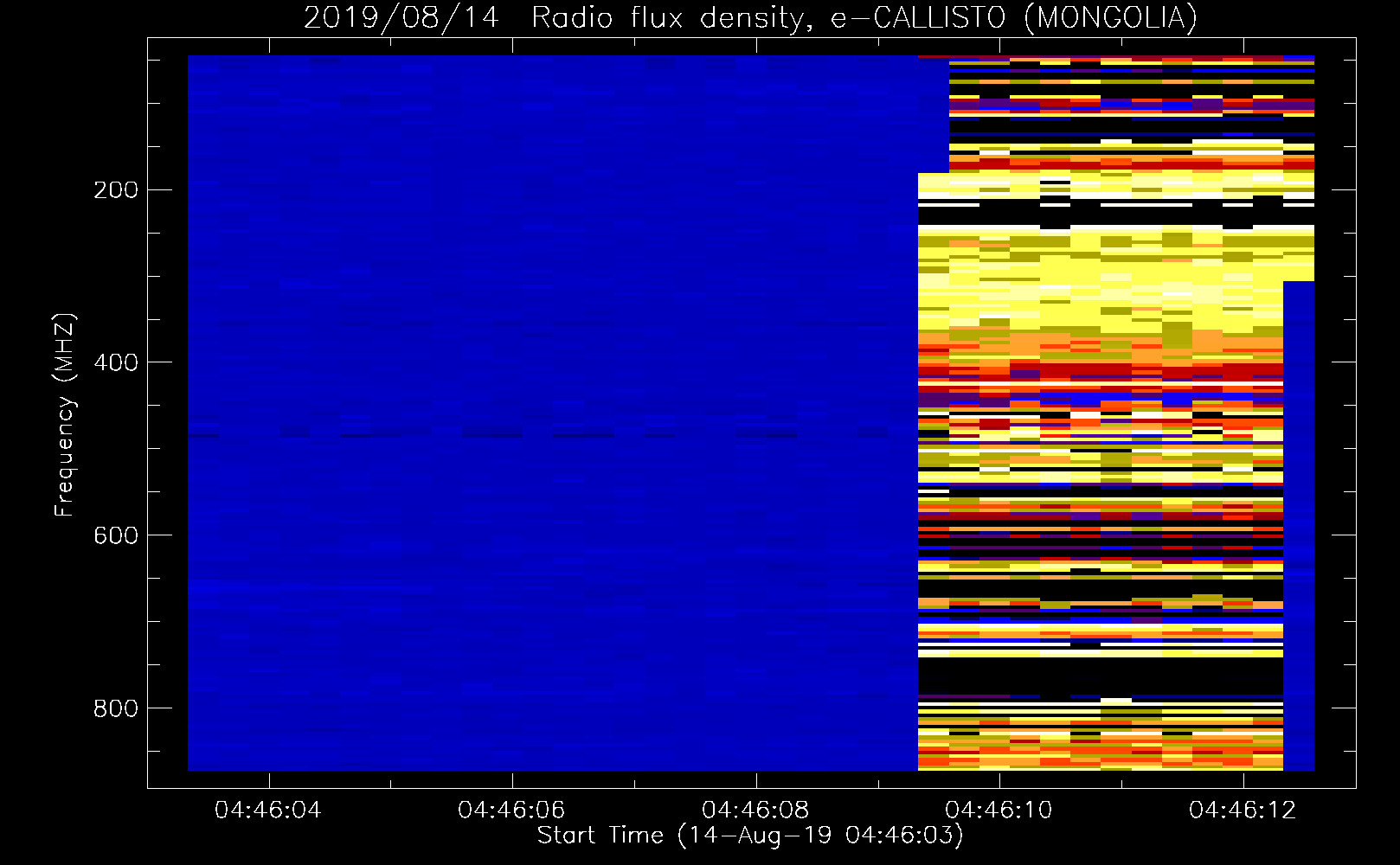The image size is (1400, 865).
Task: Click the '04:46:08' time tick label
Action: tap(755, 811)
